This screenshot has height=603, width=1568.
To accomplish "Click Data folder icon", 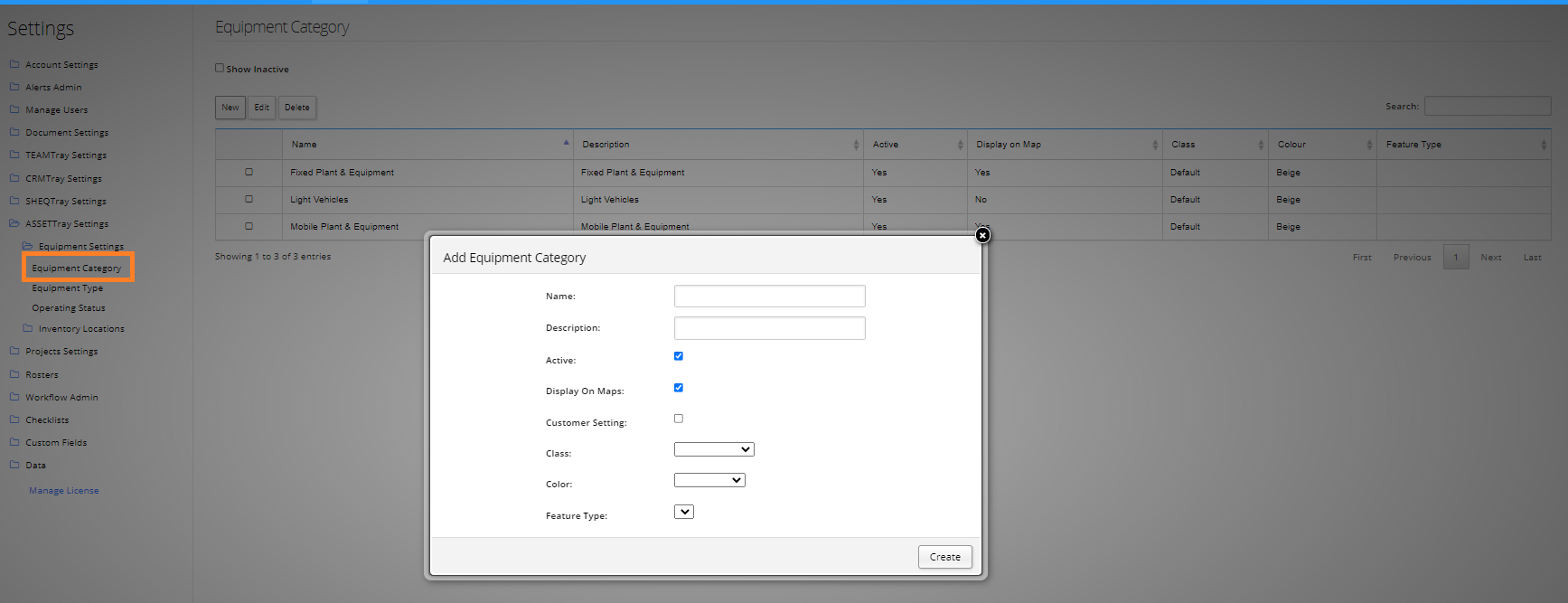I will click(x=14, y=465).
